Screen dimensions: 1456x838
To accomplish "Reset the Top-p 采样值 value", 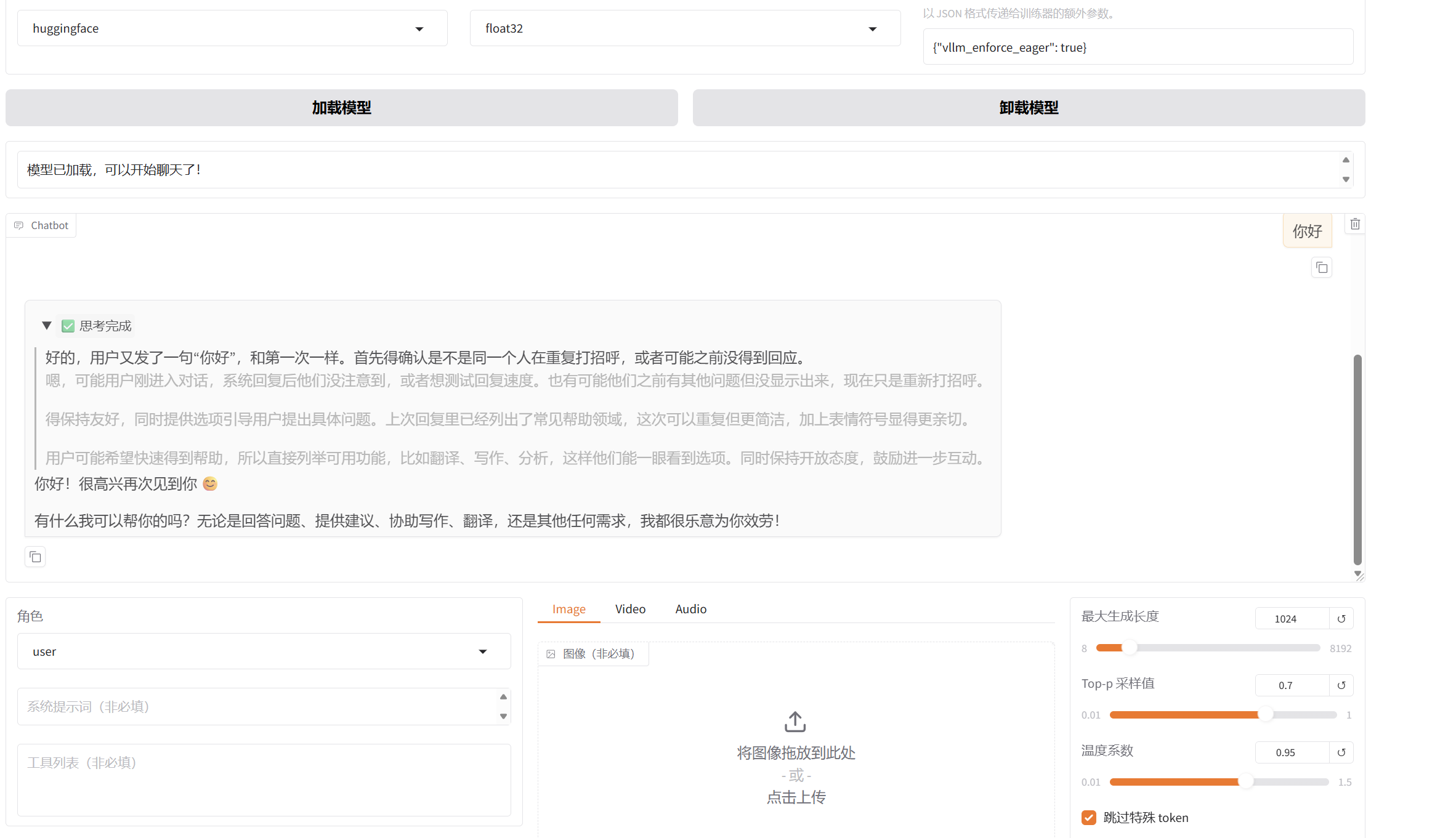I will coord(1341,685).
